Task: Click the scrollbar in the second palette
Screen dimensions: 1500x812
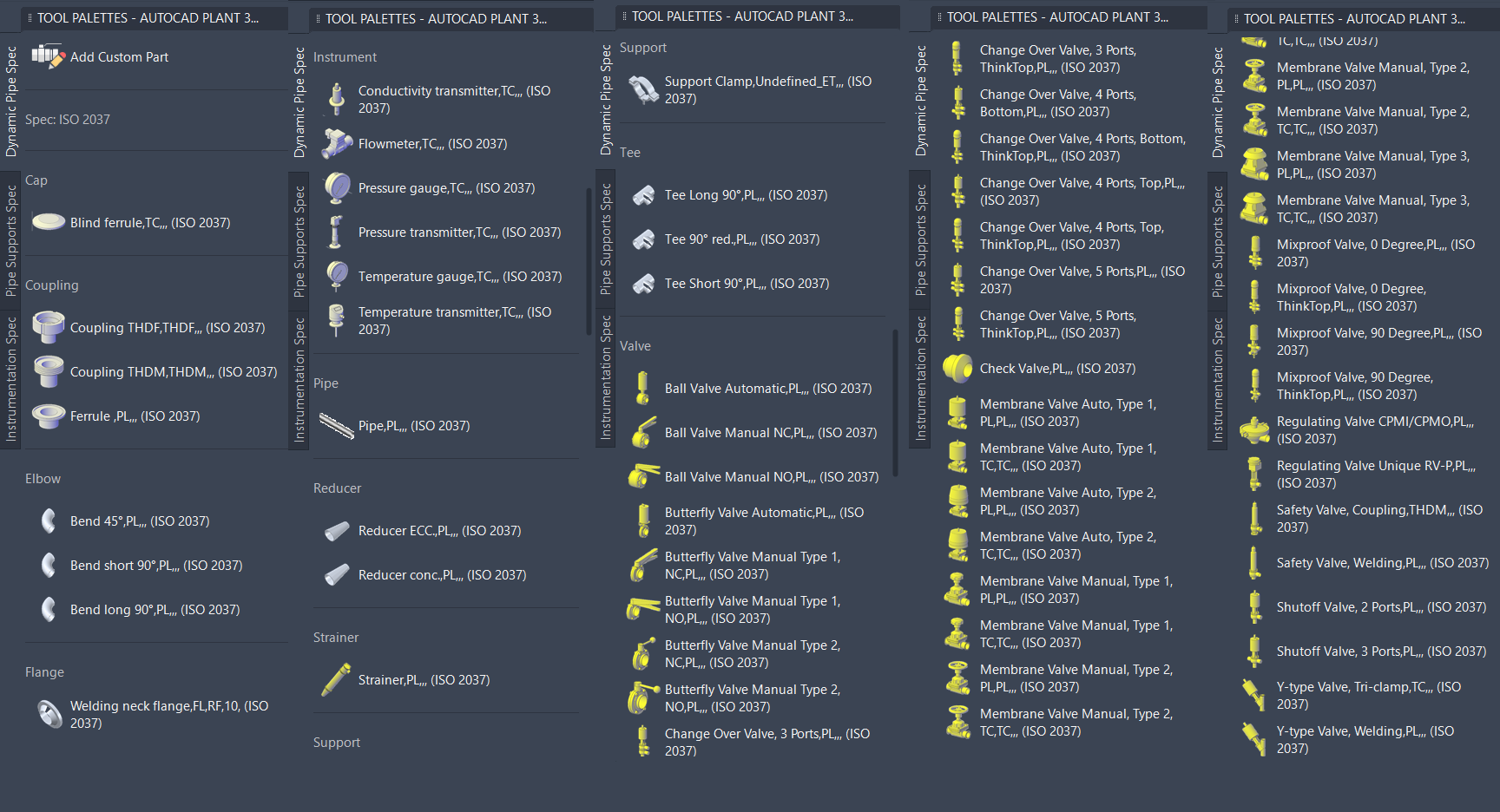Action: click(x=589, y=260)
